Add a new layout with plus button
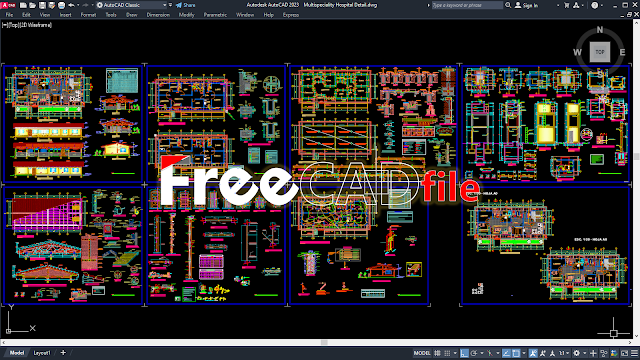Viewport: 640px width, 360px height. [x=63, y=353]
